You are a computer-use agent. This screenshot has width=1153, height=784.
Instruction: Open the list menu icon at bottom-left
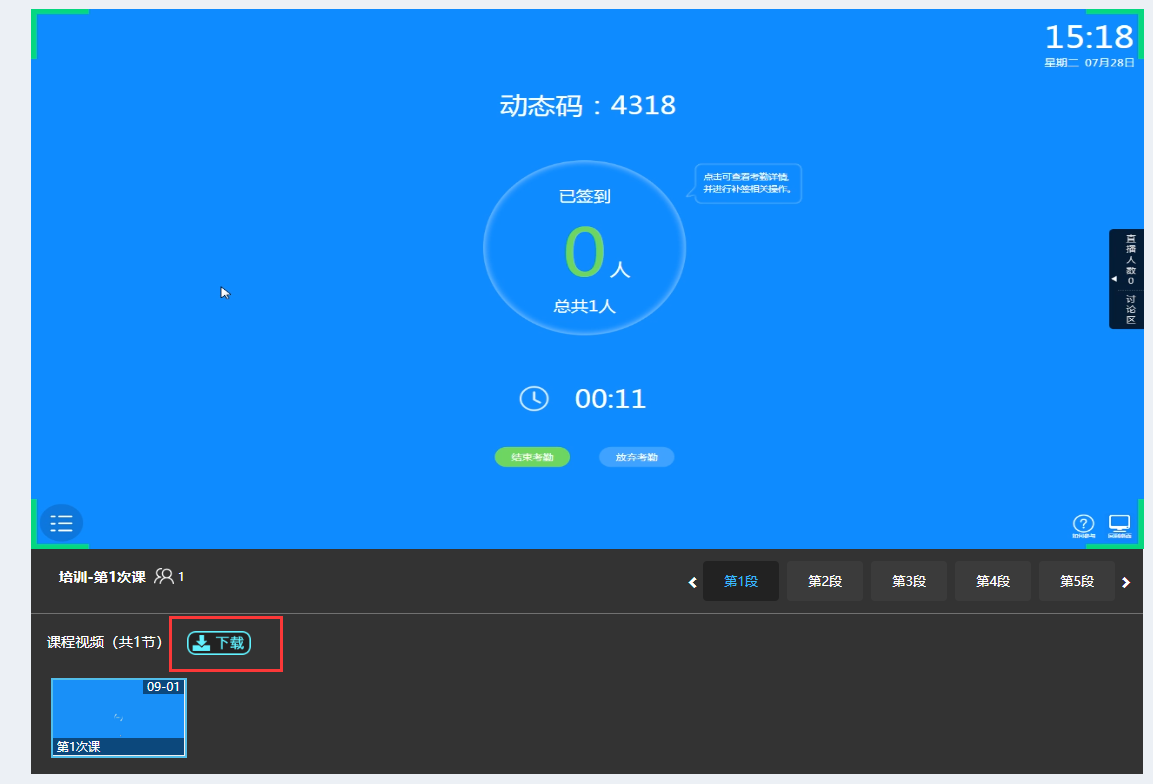click(61, 523)
